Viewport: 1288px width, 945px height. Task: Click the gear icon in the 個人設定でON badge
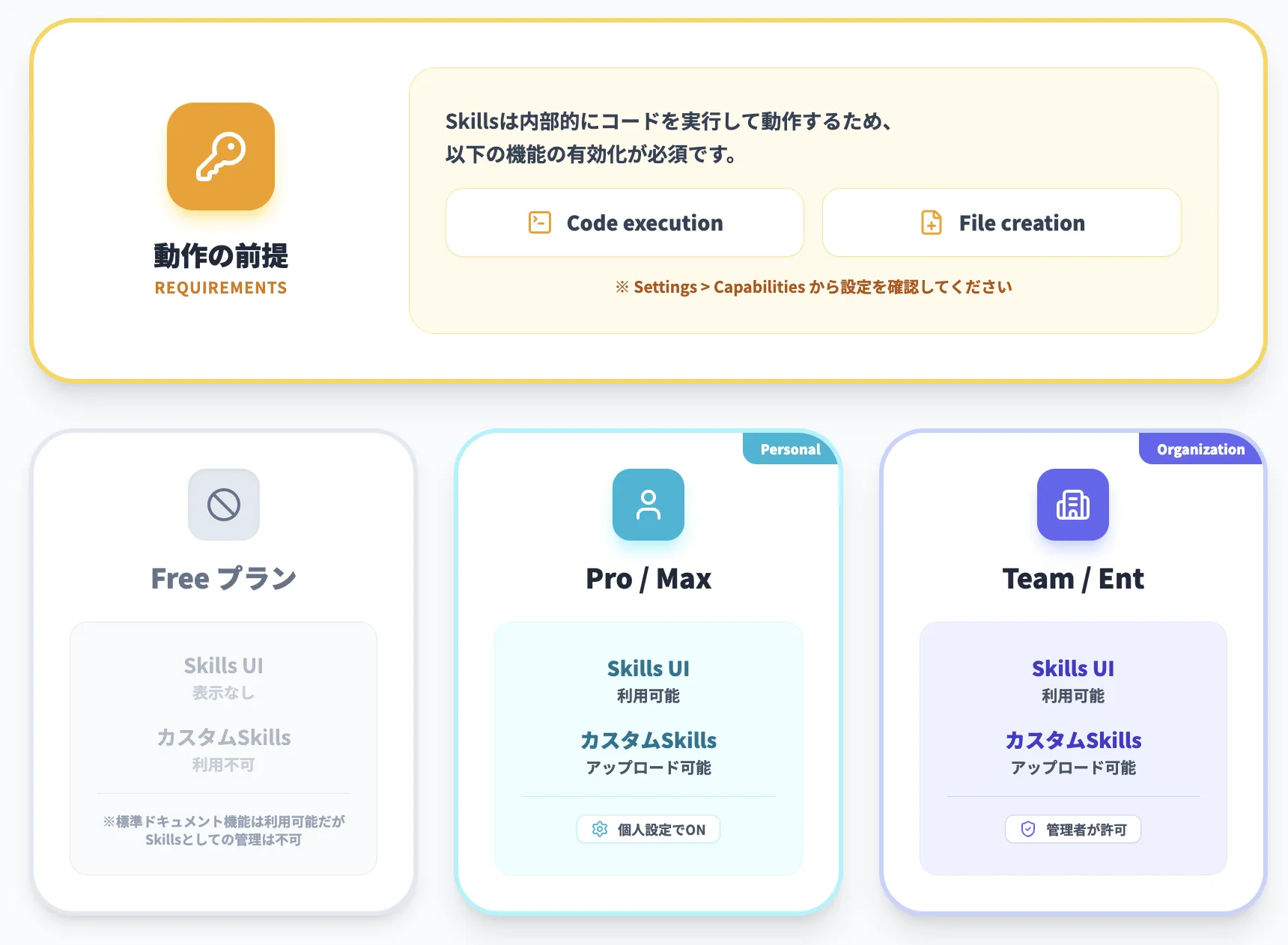[x=599, y=829]
